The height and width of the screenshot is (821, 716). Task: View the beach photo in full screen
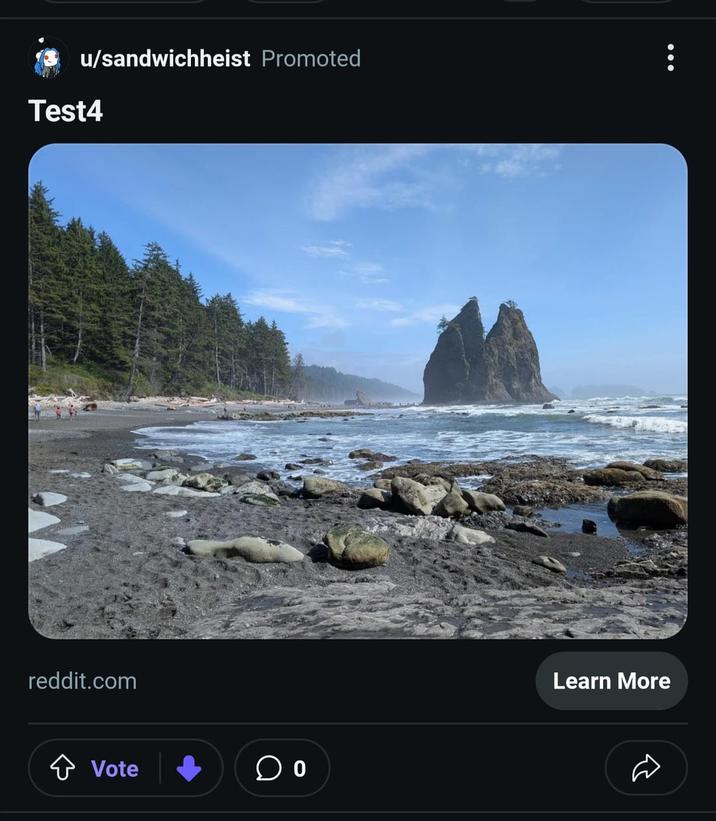pyautogui.click(x=358, y=390)
